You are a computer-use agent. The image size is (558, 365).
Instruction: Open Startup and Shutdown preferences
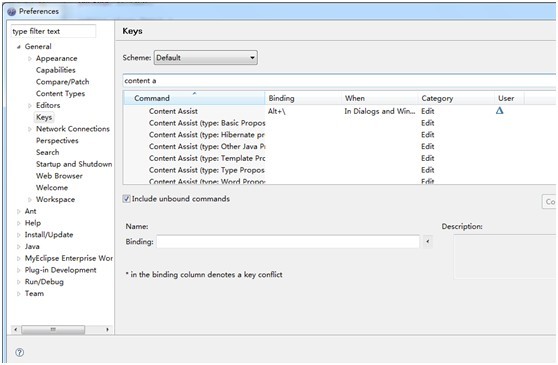(74, 164)
